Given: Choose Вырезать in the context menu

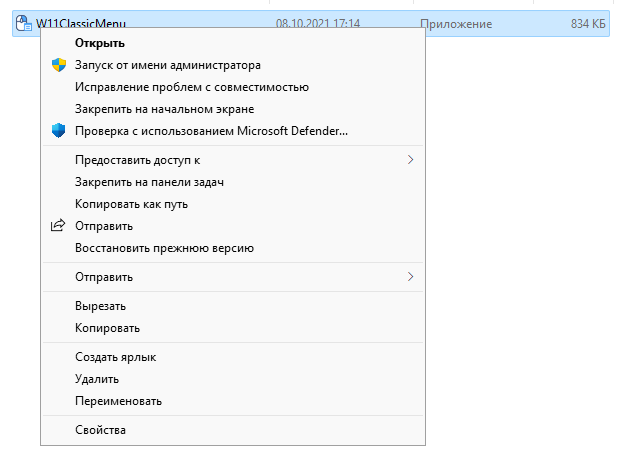Looking at the screenshot, I should click(100, 306).
